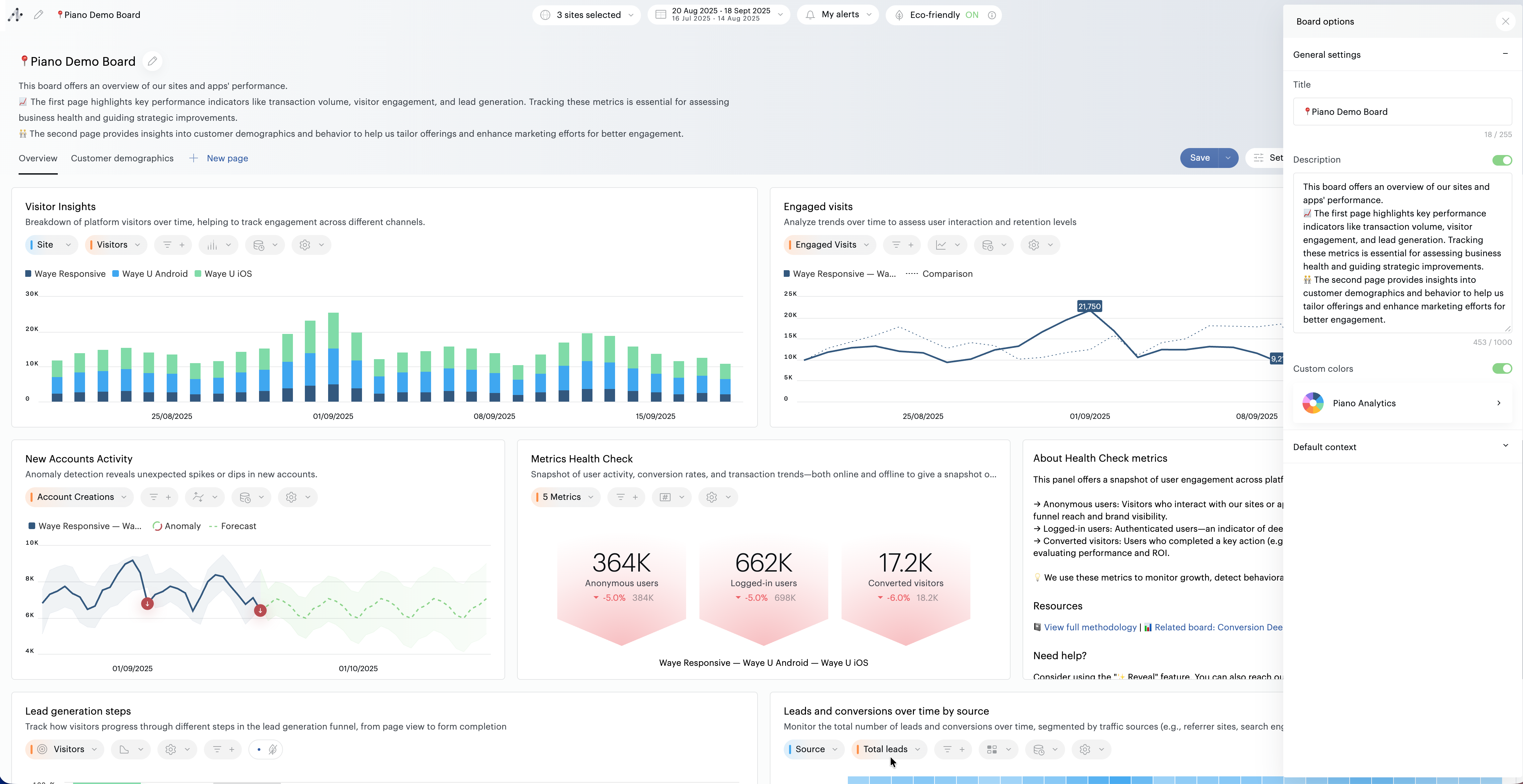Toggle the Description switch off
The width and height of the screenshot is (1523, 784).
(1502, 160)
